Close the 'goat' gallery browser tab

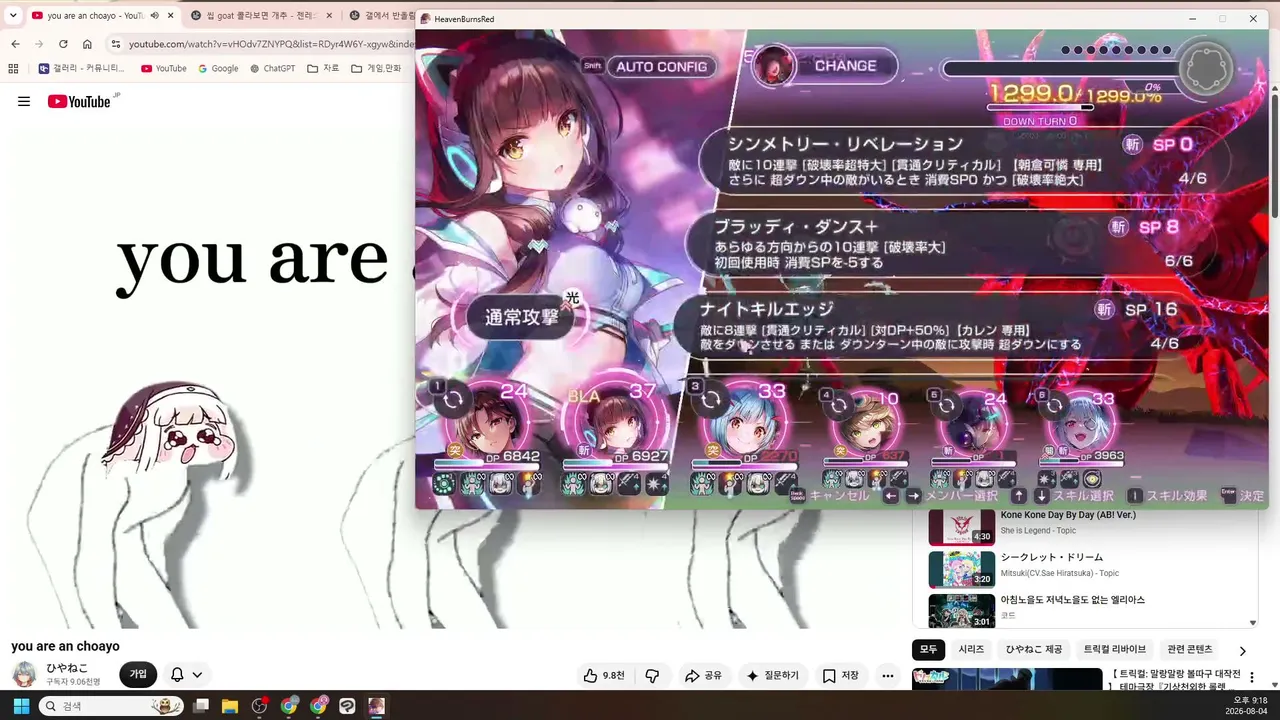pyautogui.click(x=327, y=16)
